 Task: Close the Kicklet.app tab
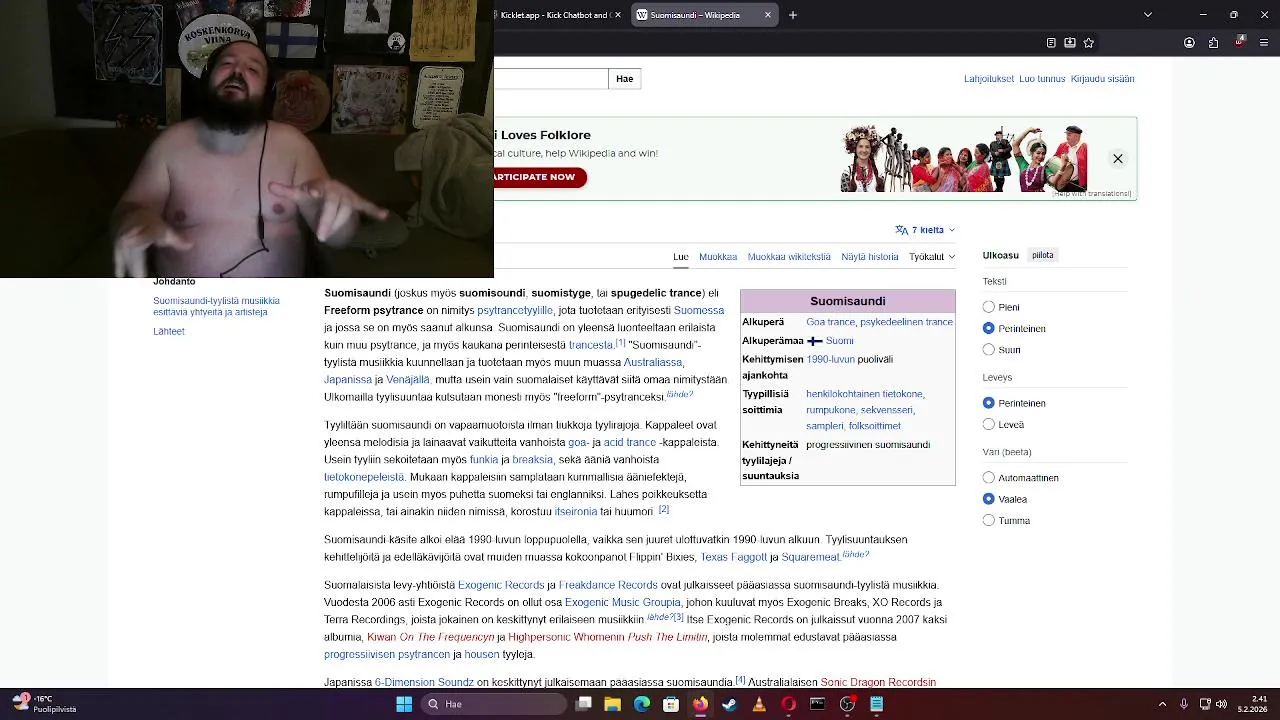pyautogui.click(x=618, y=15)
